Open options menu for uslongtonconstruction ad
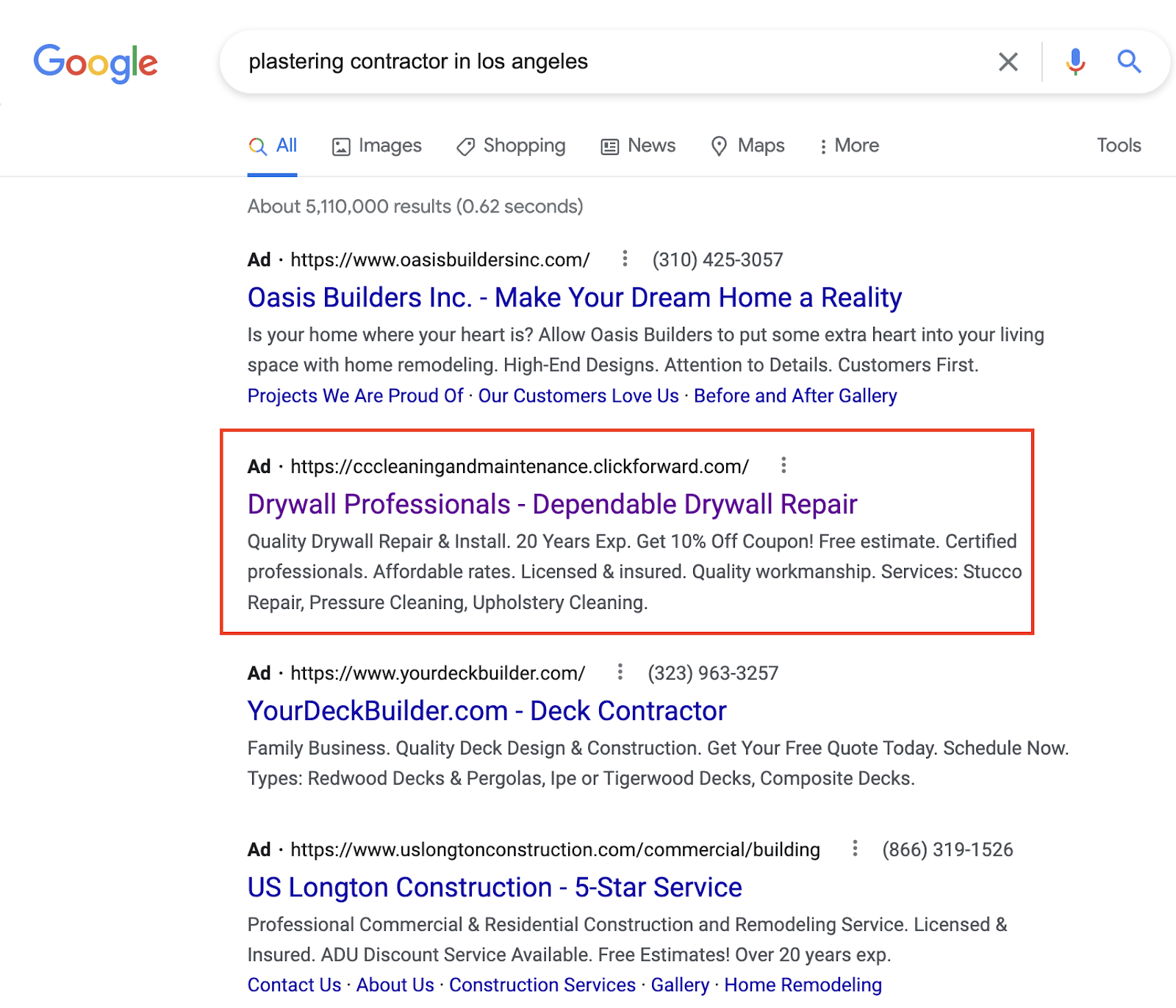 (x=855, y=849)
